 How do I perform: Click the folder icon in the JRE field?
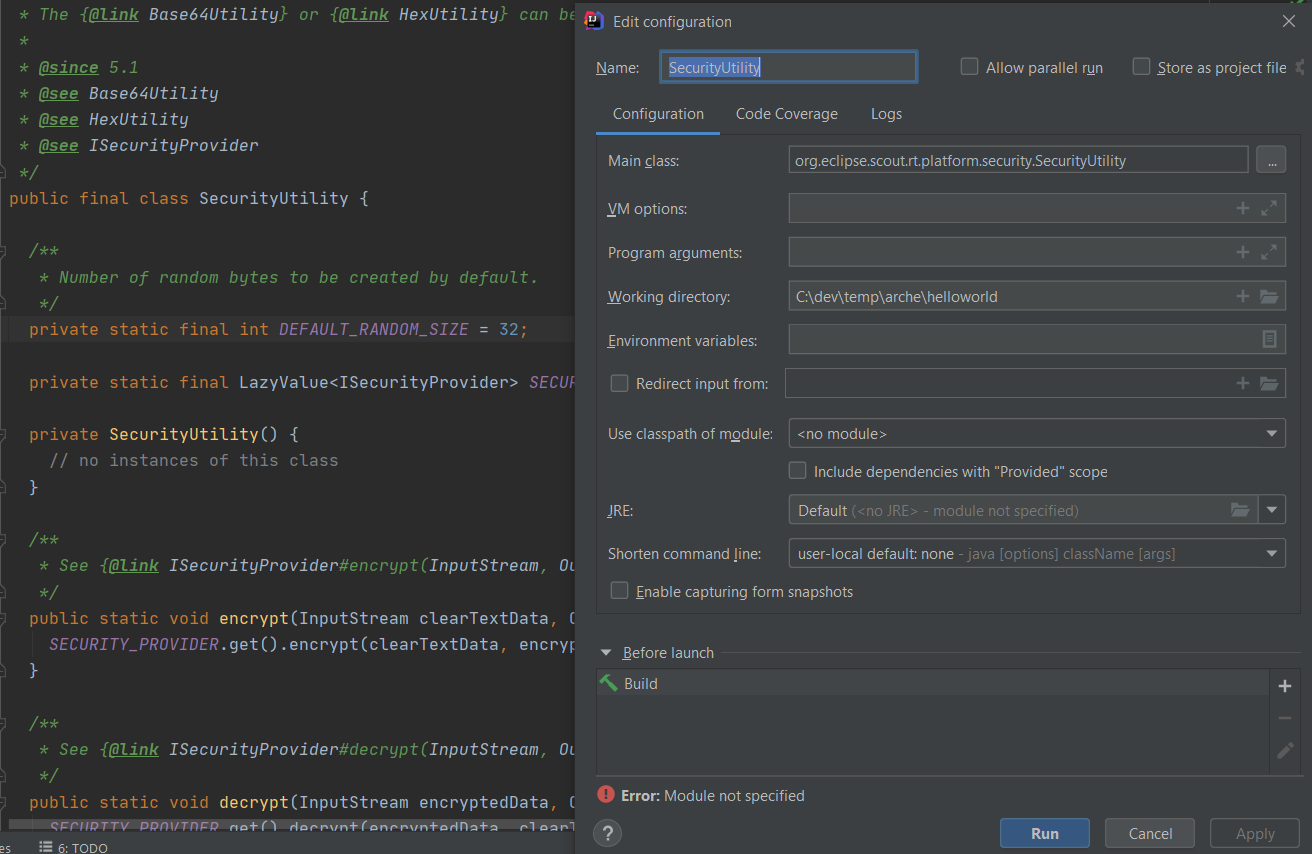1240,510
